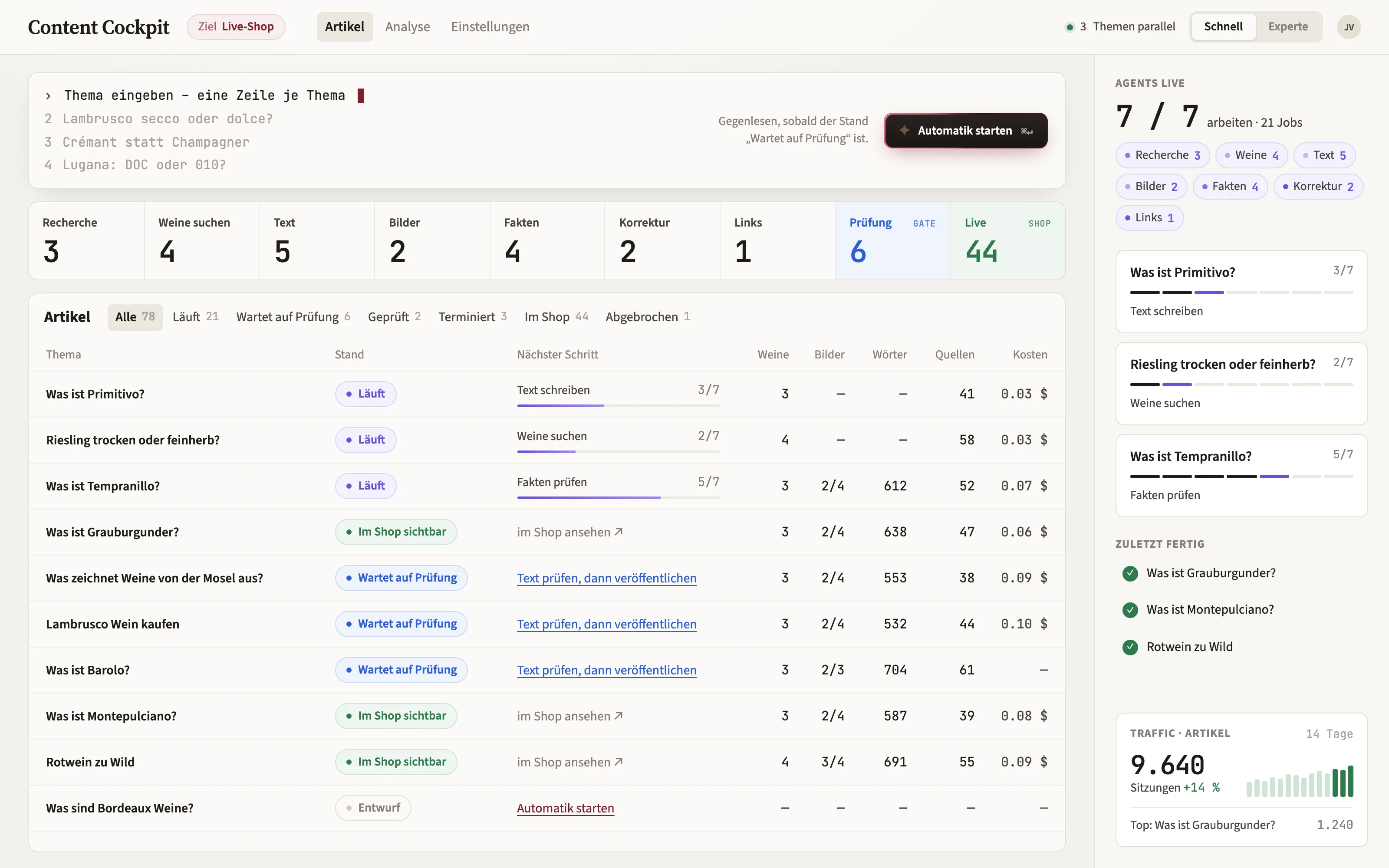Image resolution: width=1389 pixels, height=868 pixels.
Task: Click the Weine 4 agent chip
Action: [1251, 155]
